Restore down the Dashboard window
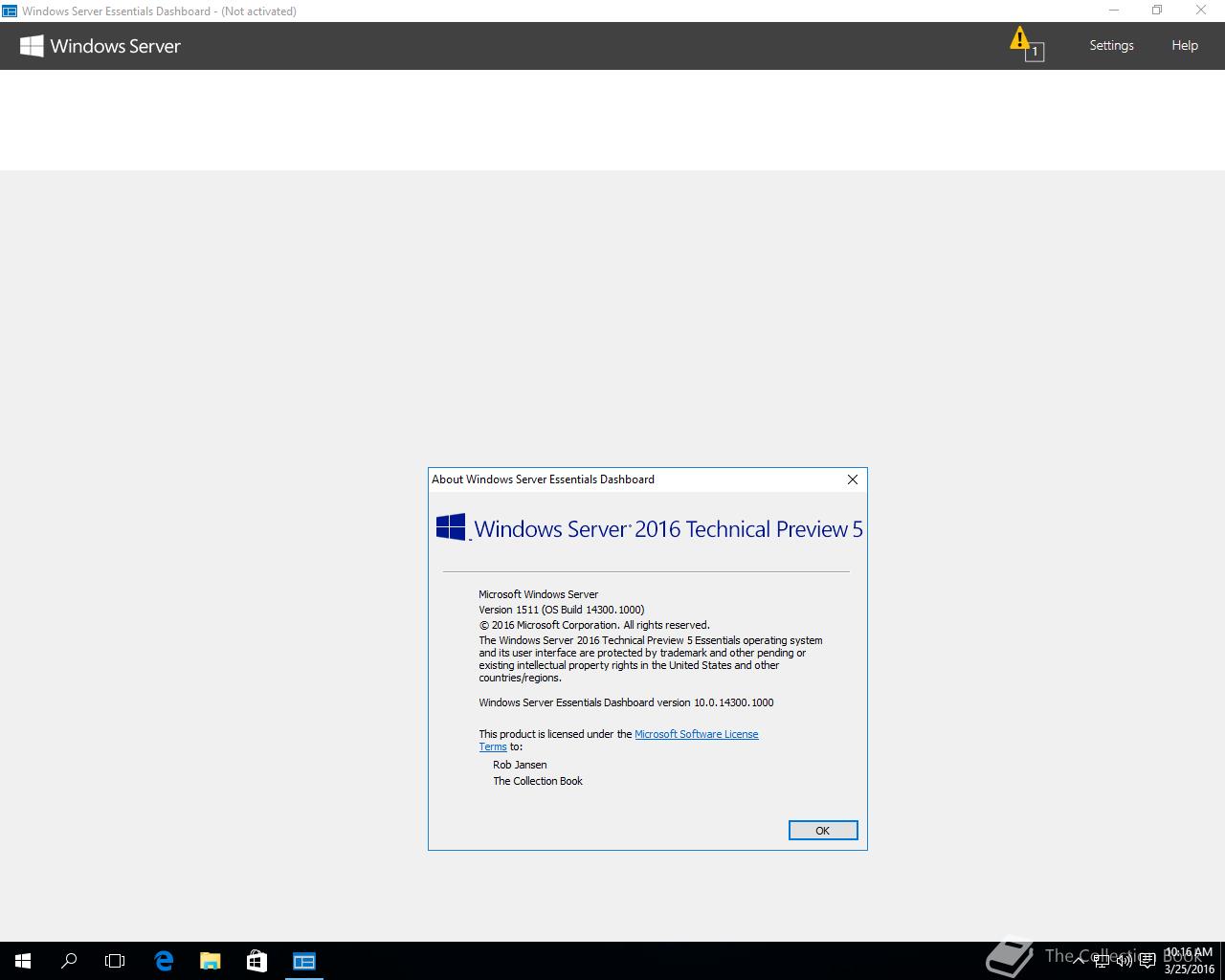Image resolution: width=1225 pixels, height=980 pixels. (1157, 11)
